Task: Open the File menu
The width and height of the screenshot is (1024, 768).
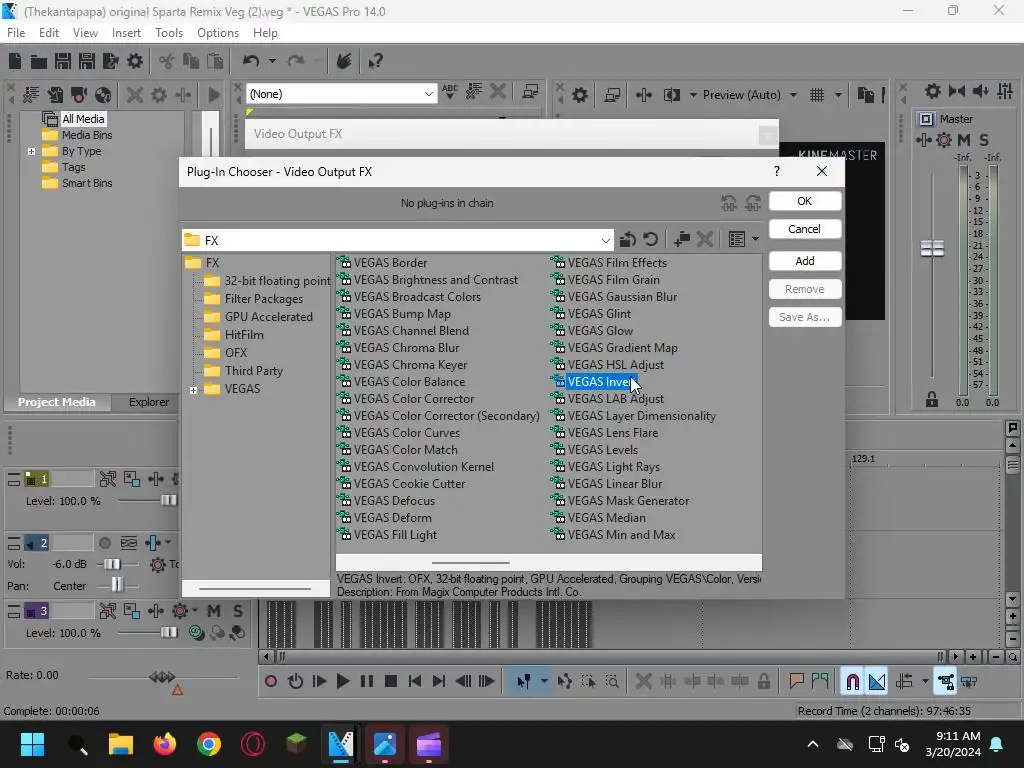Action: pyautogui.click(x=16, y=33)
